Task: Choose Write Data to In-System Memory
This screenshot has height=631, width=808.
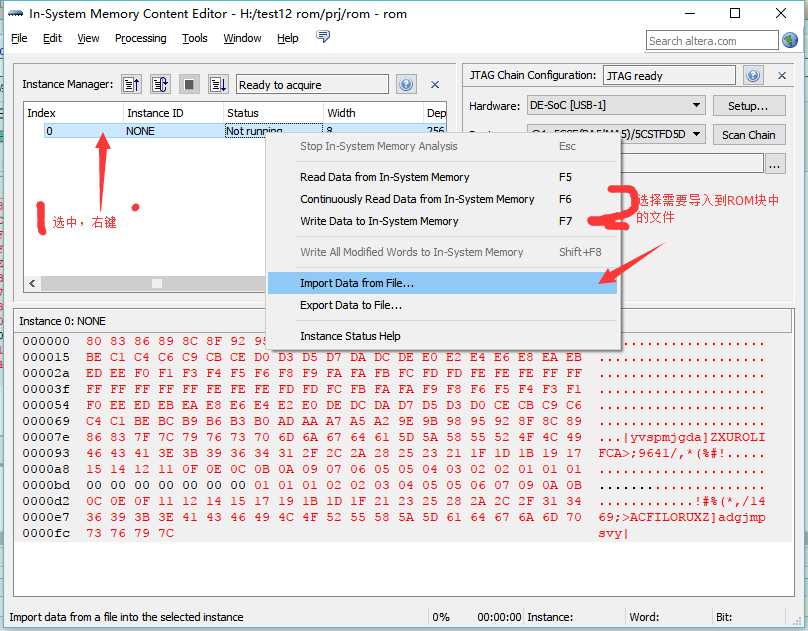Action: pos(442,221)
